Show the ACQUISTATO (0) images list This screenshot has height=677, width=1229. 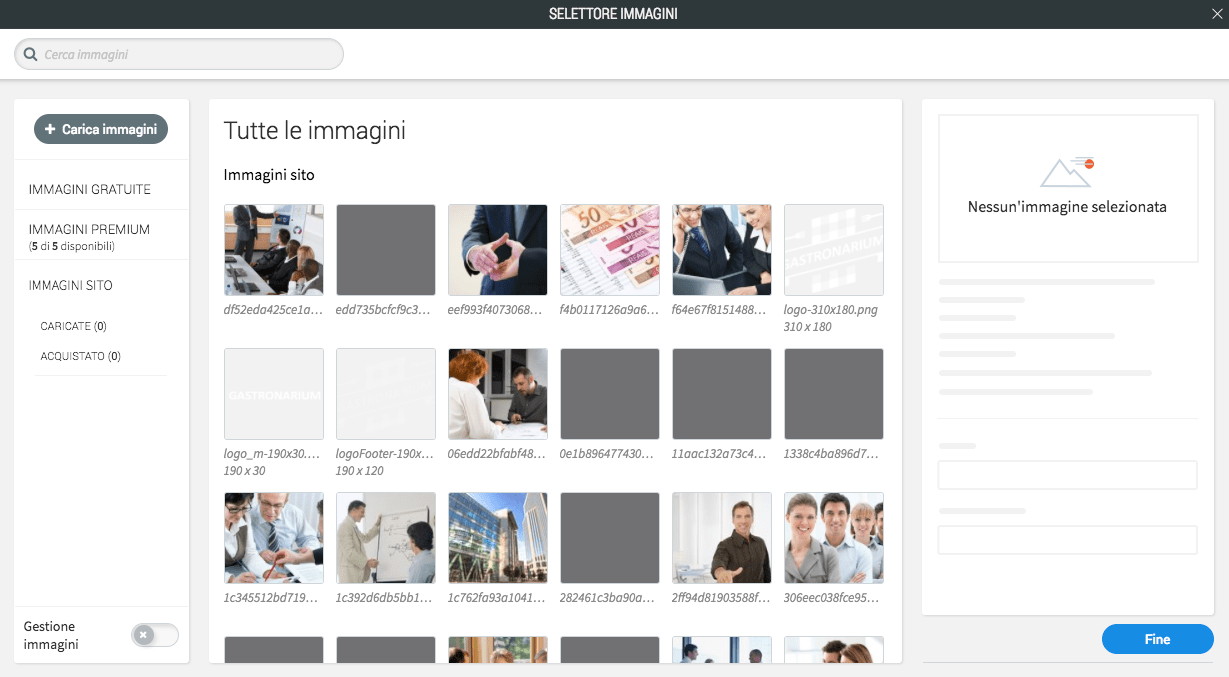coord(81,356)
